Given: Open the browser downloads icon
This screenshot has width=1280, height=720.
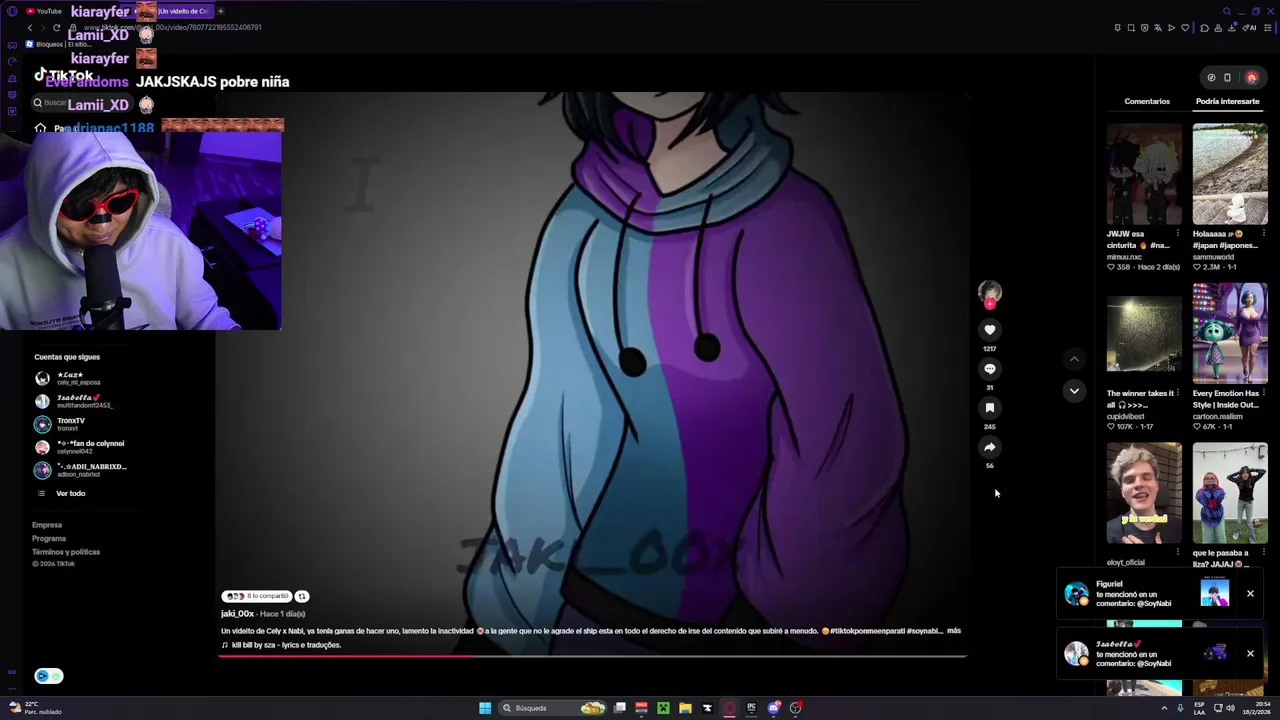Looking at the screenshot, I should click(1231, 28).
